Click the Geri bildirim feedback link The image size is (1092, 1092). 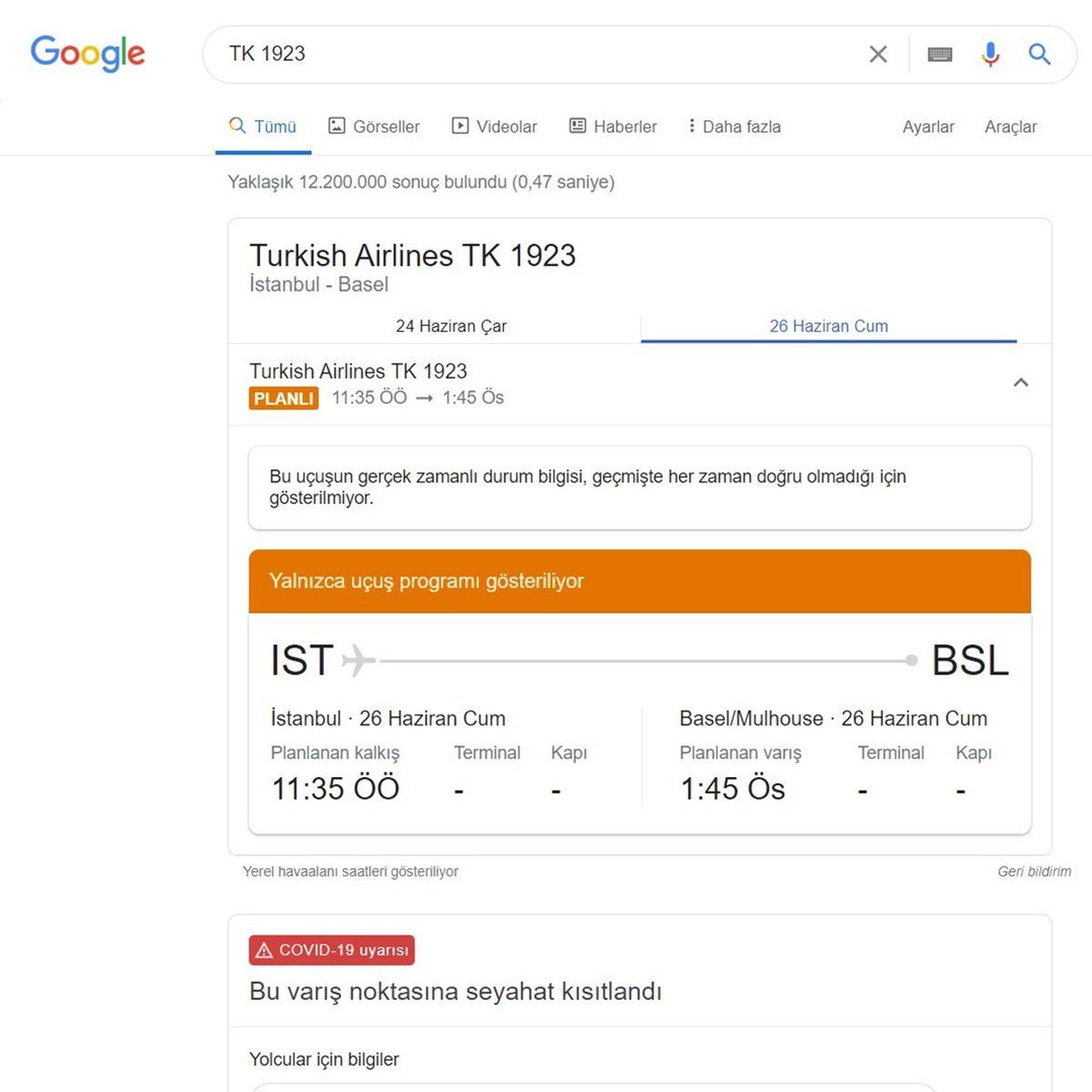click(1034, 871)
